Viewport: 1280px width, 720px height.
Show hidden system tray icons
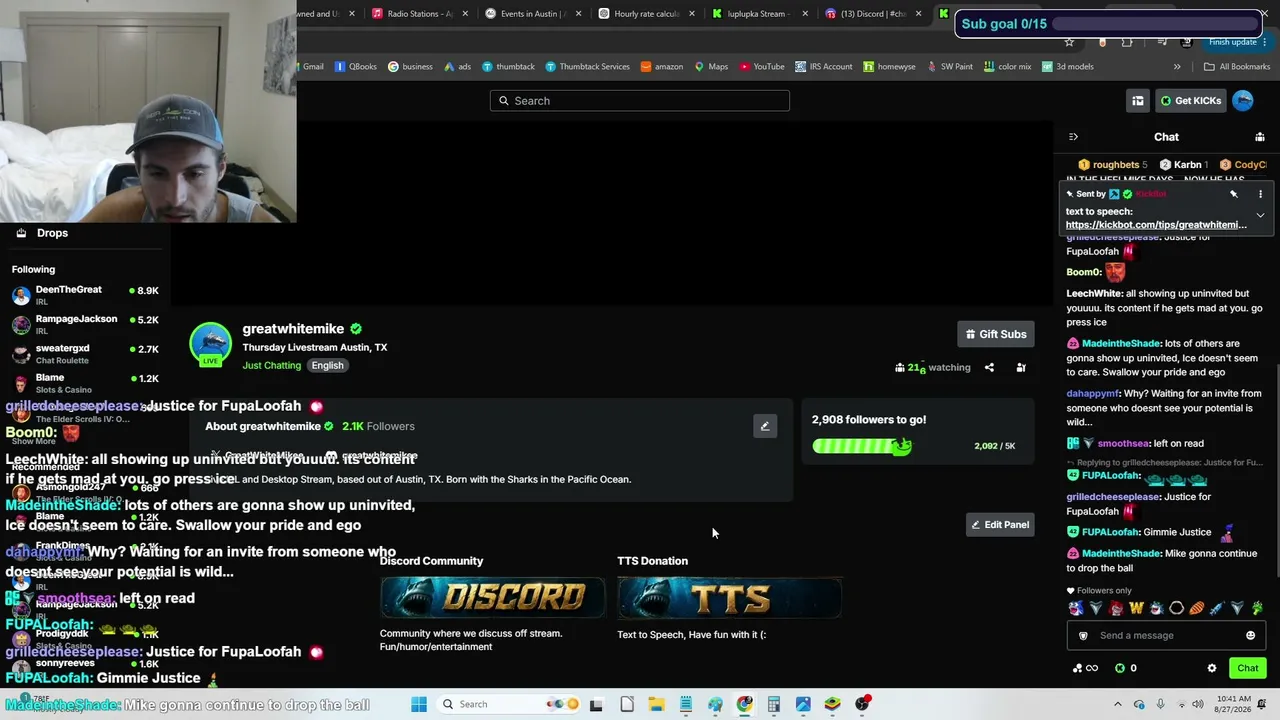[x=1118, y=704]
